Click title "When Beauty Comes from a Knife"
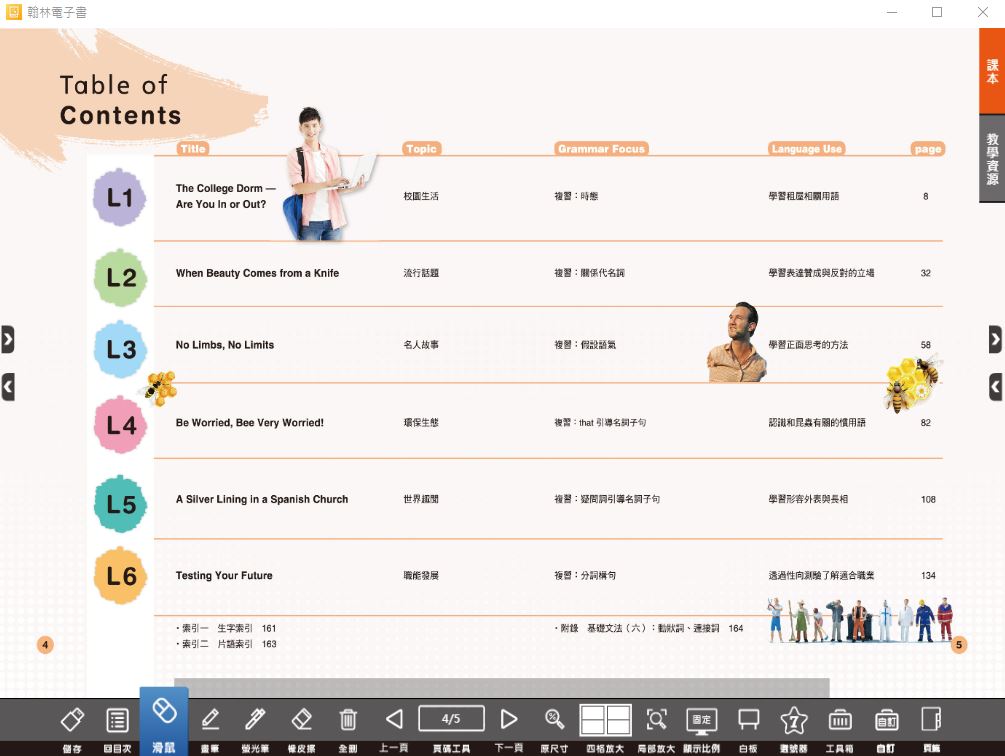Image resolution: width=1005 pixels, height=756 pixels. point(257,273)
